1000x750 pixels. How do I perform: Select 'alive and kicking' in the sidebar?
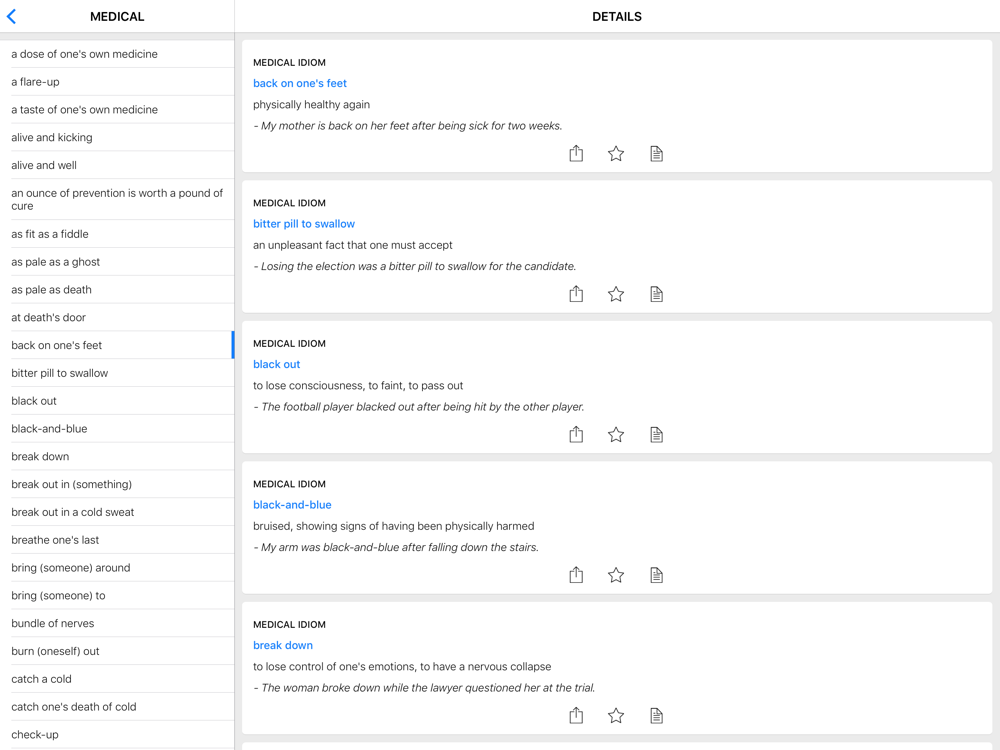pyautogui.click(x=117, y=137)
